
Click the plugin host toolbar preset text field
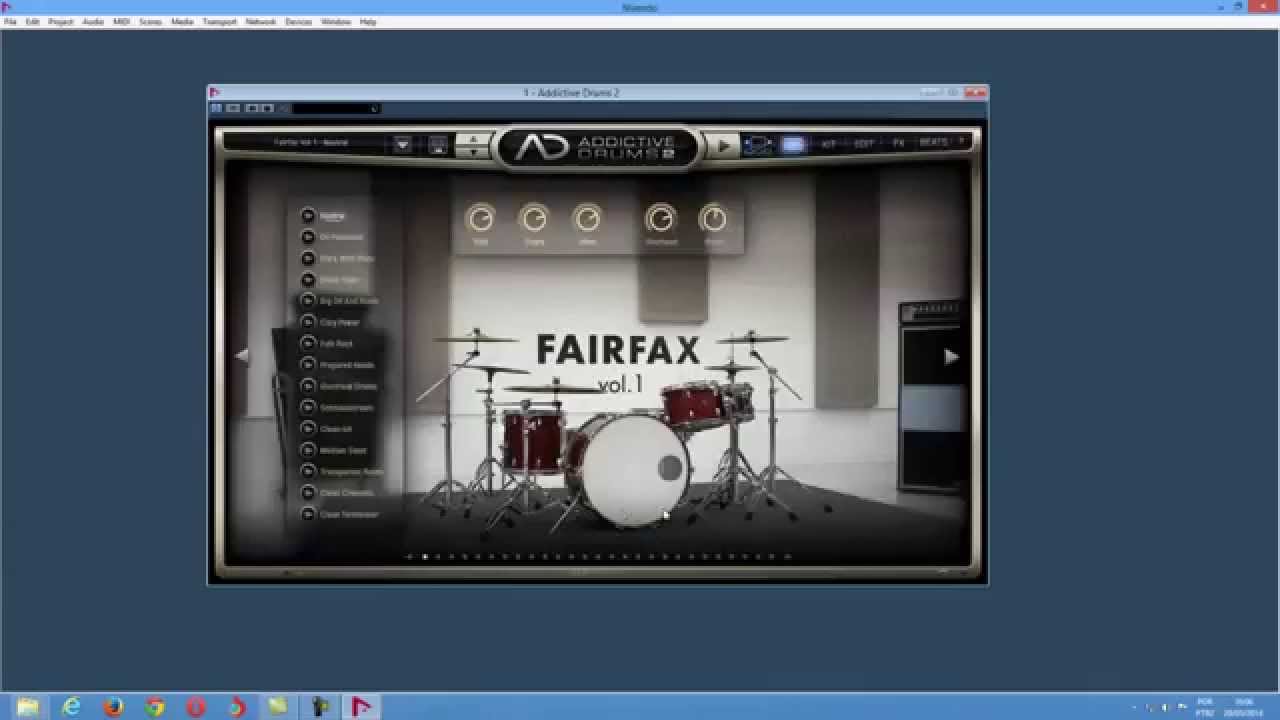pyautogui.click(x=335, y=108)
